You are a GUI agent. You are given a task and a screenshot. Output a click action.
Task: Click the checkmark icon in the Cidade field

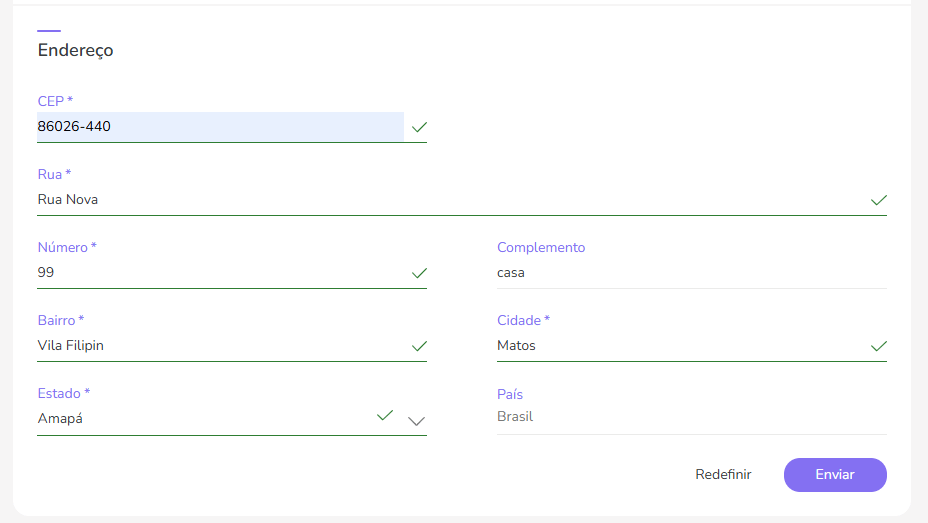878,346
